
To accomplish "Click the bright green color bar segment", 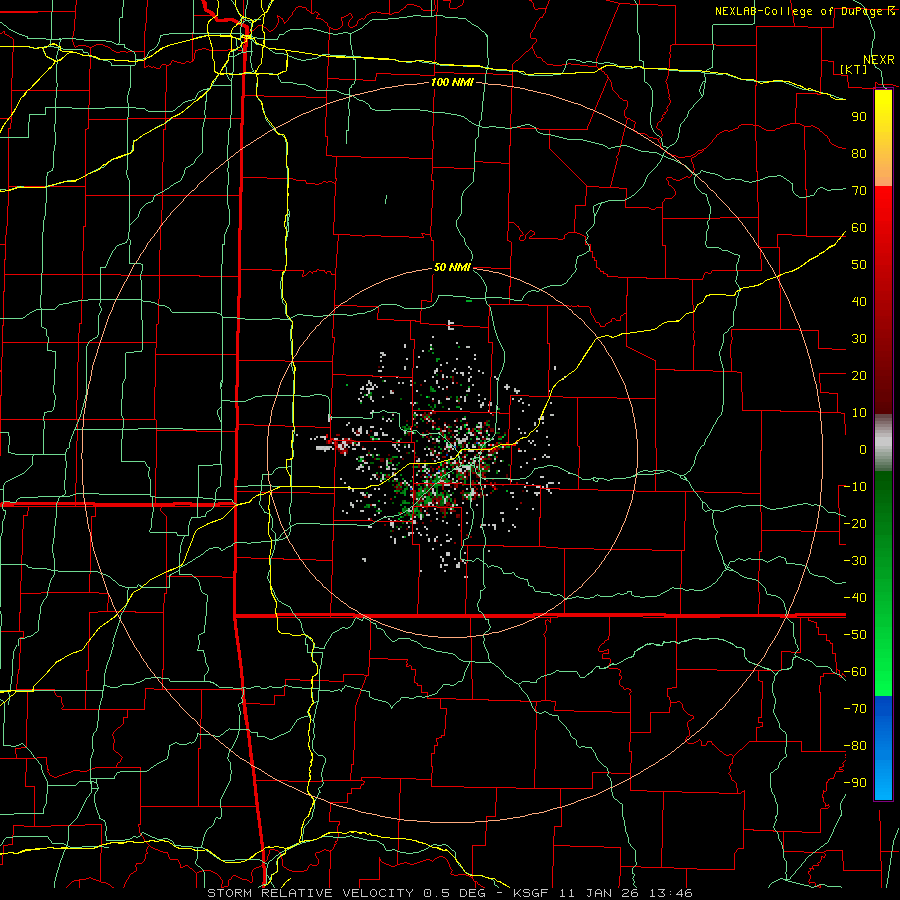I will (x=883, y=674).
